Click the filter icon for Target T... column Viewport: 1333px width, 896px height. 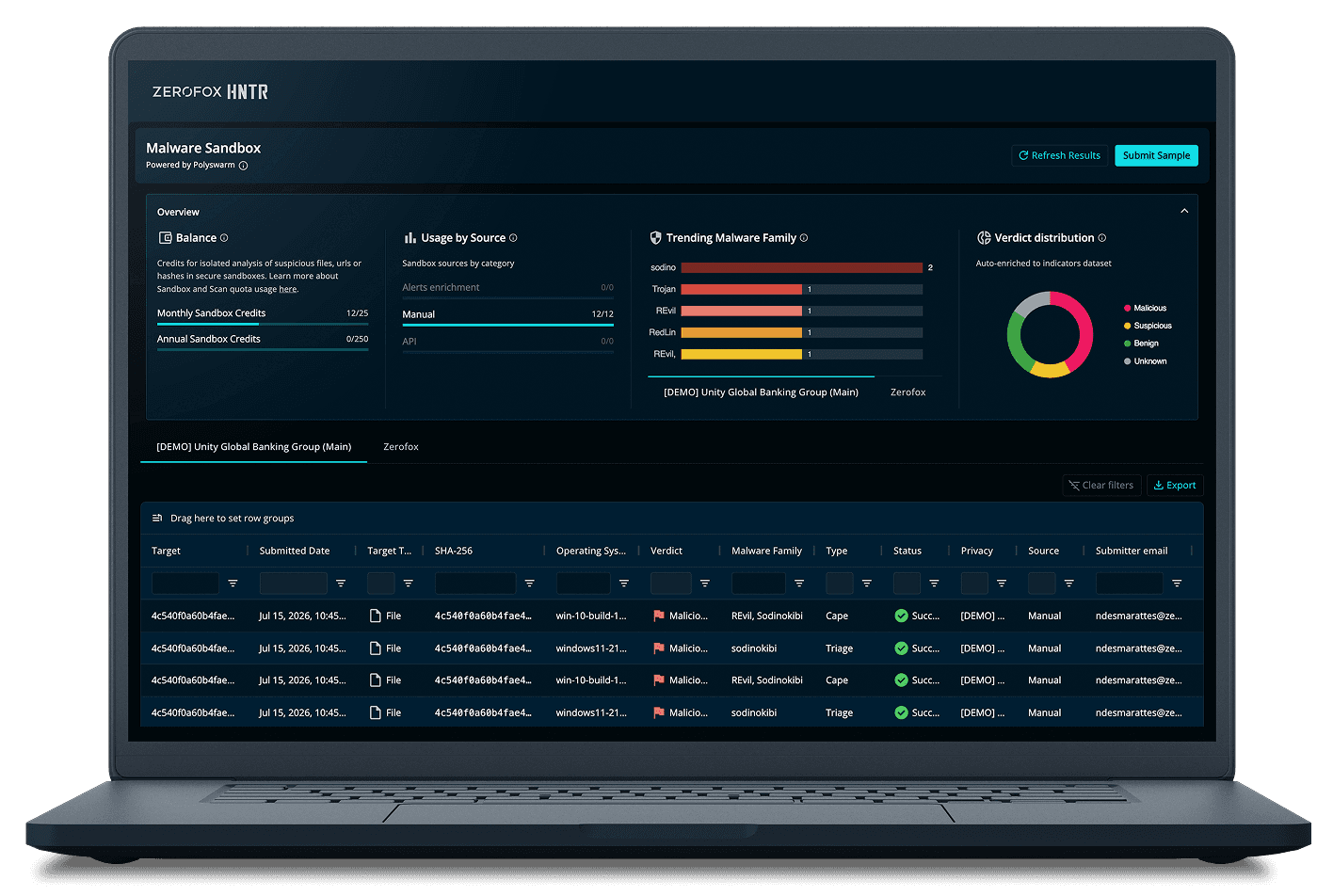coord(409,584)
